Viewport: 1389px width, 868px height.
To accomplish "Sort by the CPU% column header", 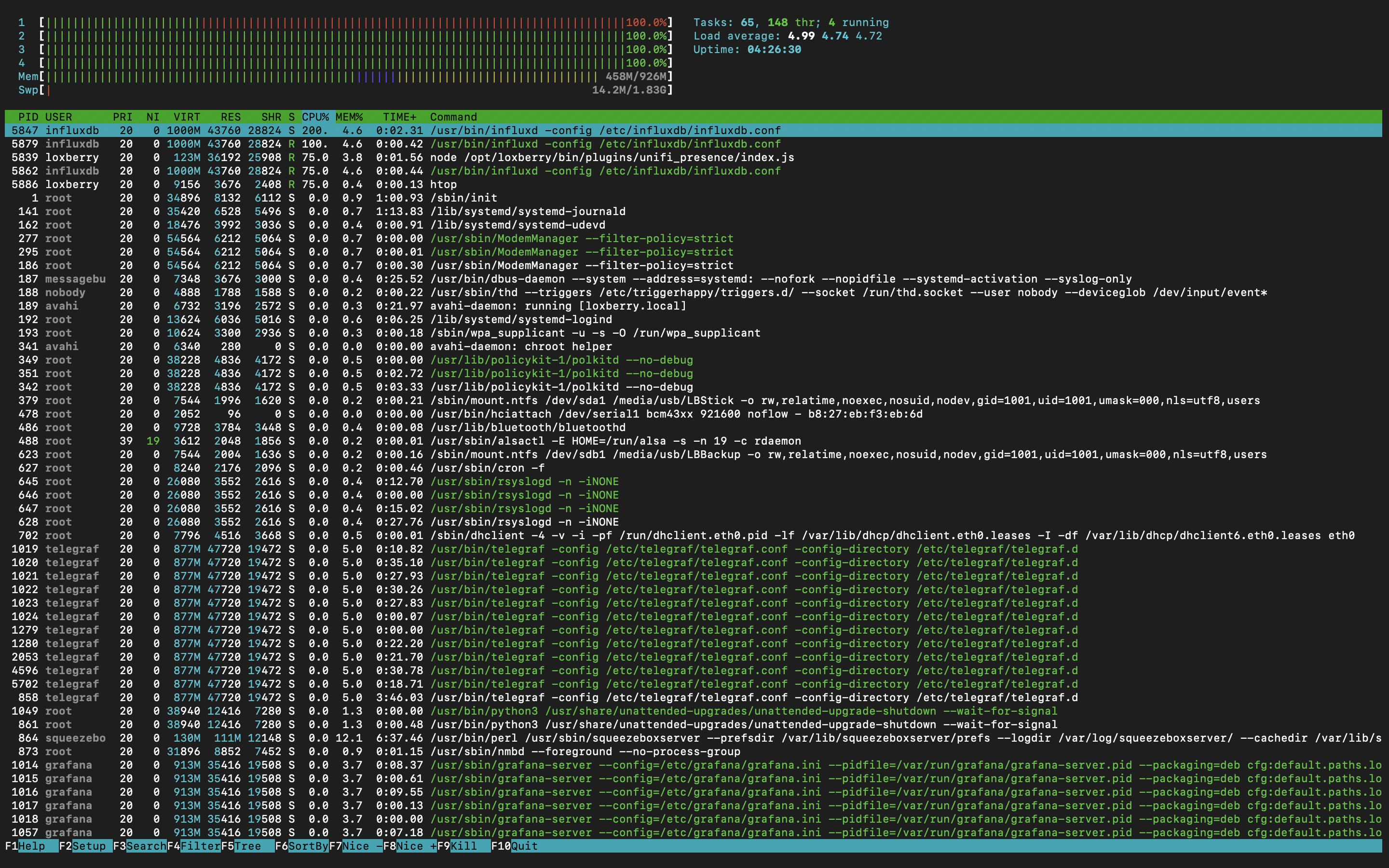I will click(315, 117).
